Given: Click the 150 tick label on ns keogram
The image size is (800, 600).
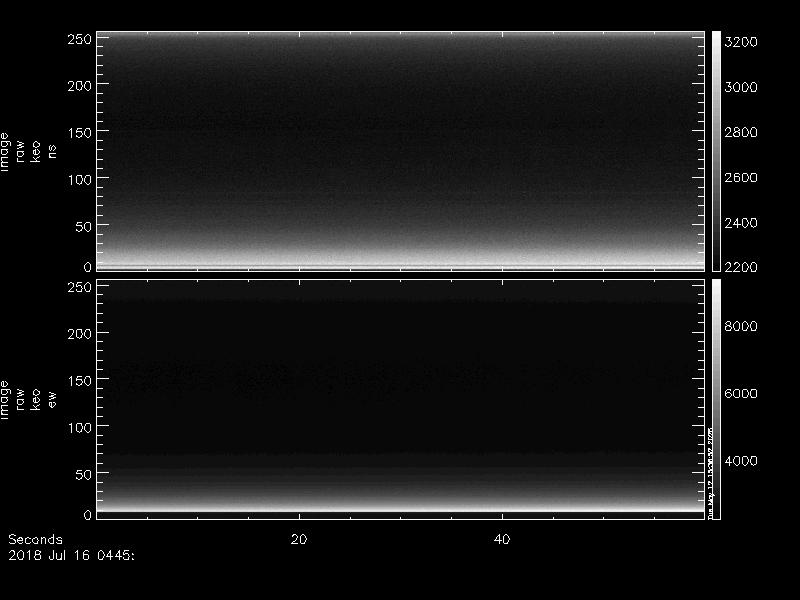Looking at the screenshot, I should click(x=79, y=133).
